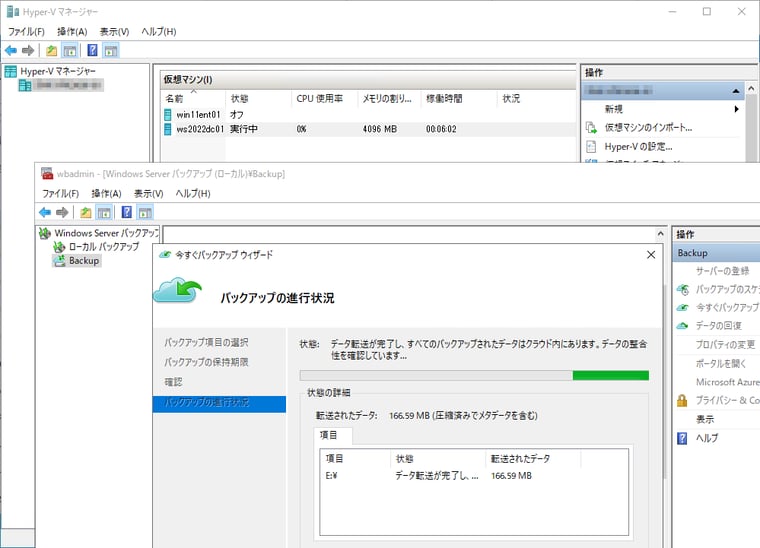Click 転送されたデータ column header in list

coord(532,458)
